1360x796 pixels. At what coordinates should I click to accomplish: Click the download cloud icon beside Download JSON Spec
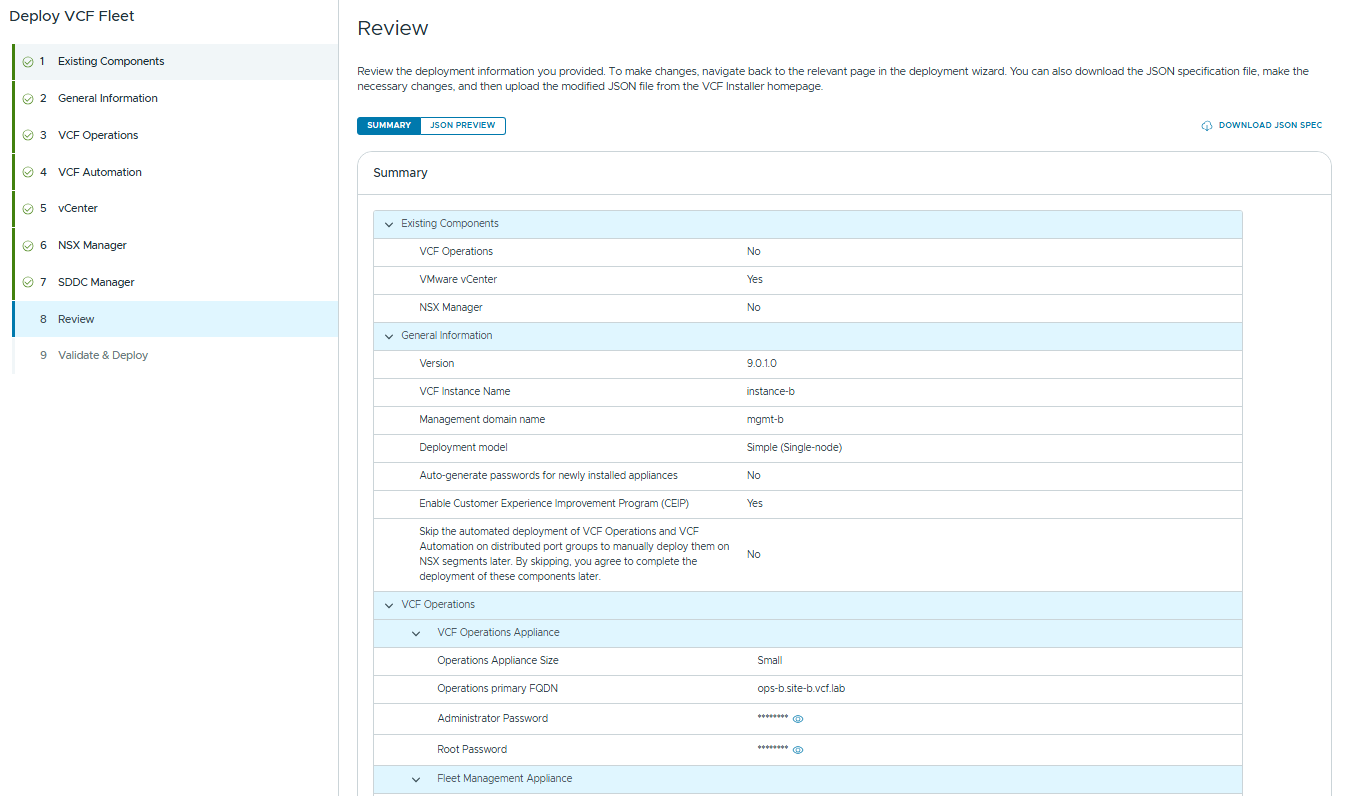pos(1207,126)
